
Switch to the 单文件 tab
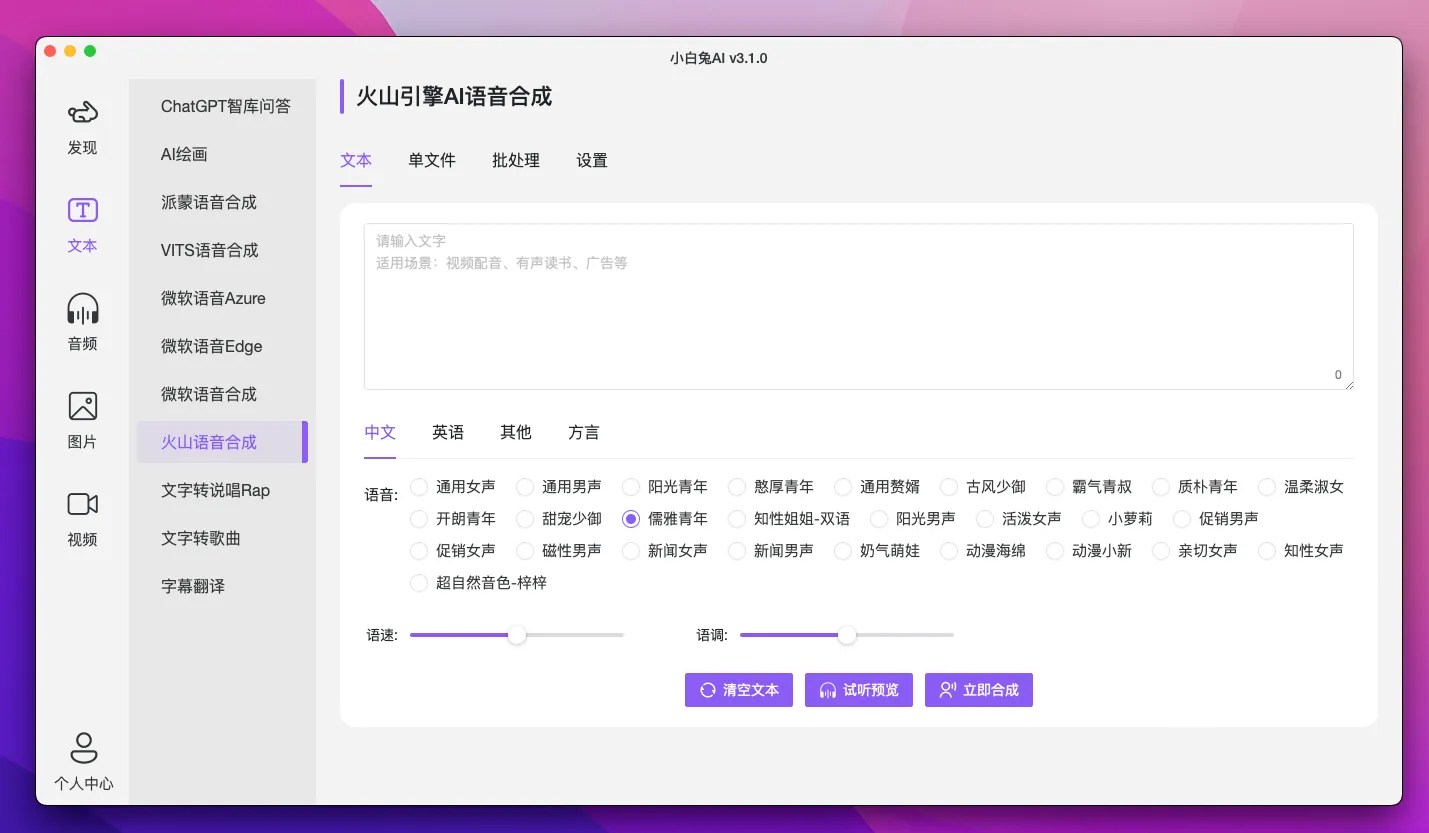point(432,160)
